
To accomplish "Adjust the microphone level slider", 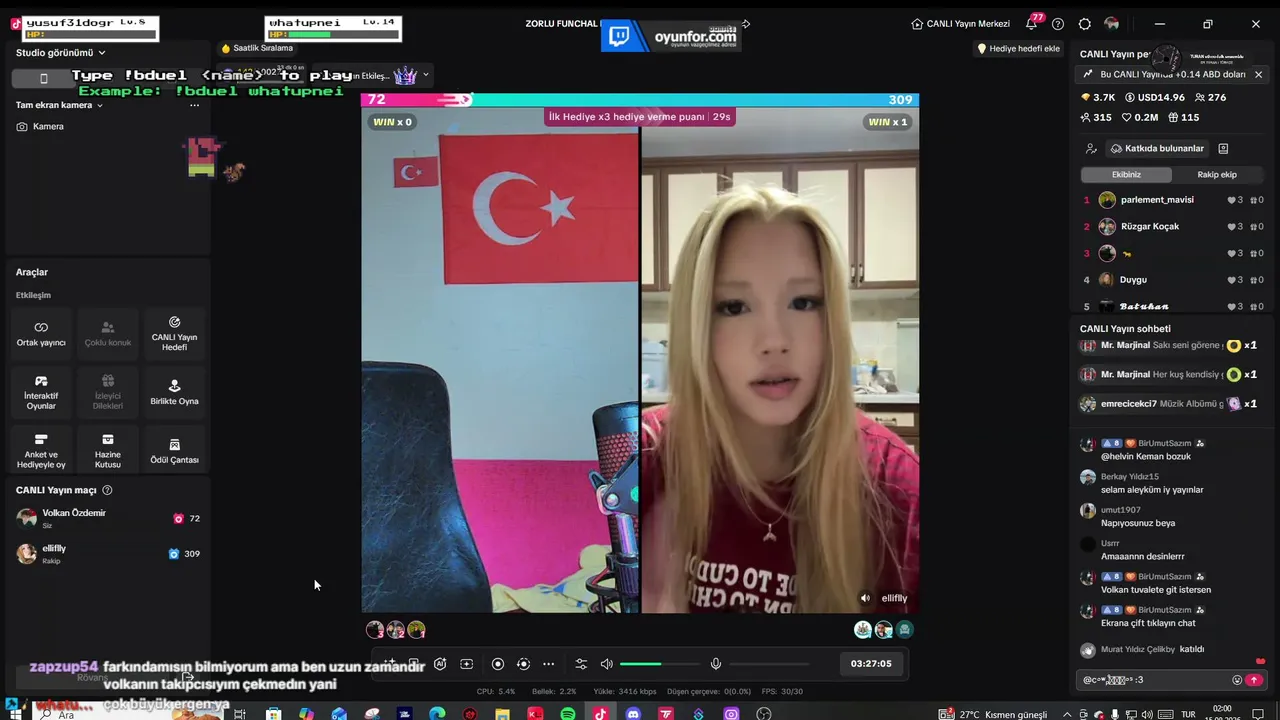I will pyautogui.click(x=769, y=664).
